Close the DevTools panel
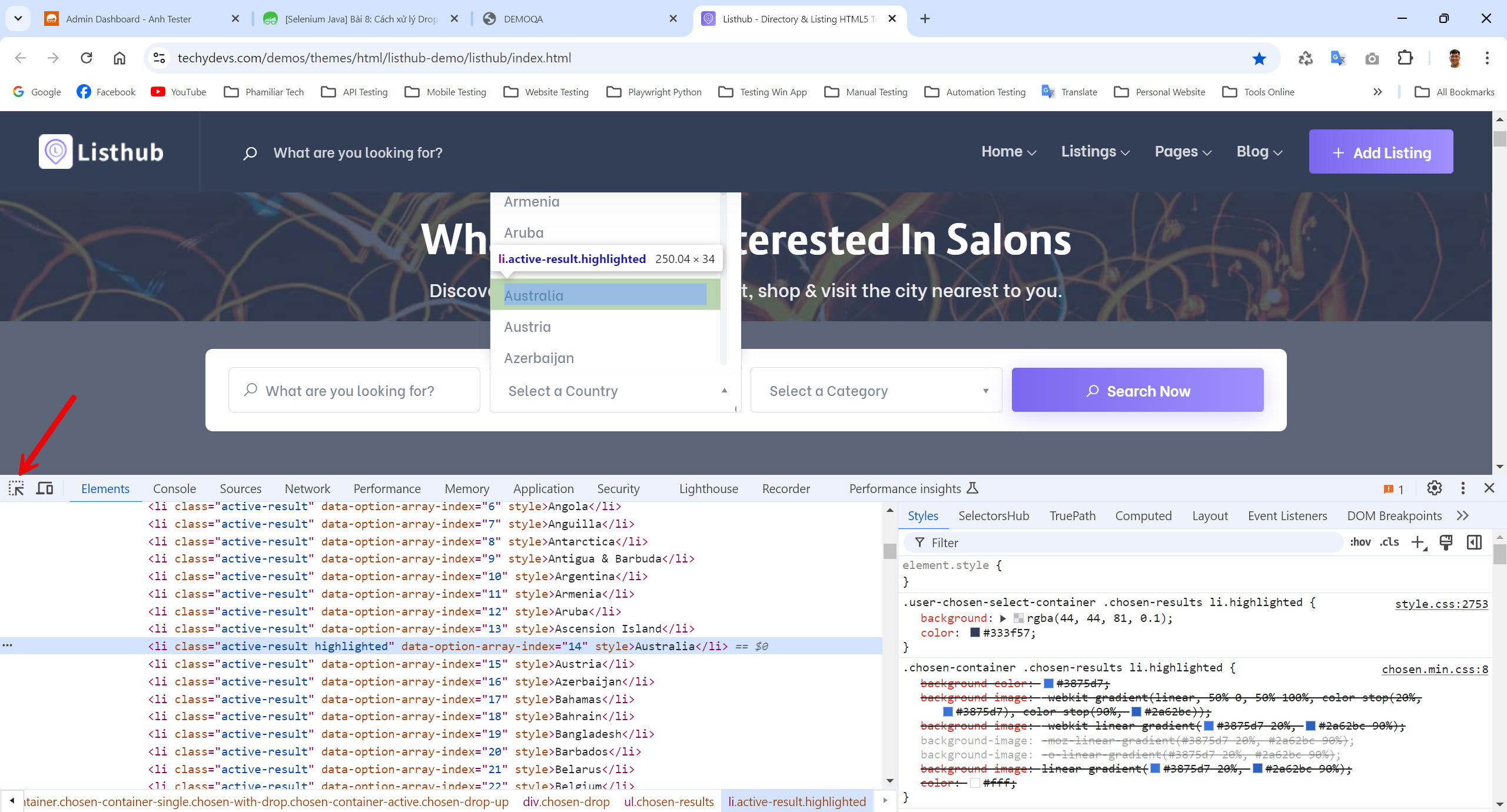This screenshot has height=812, width=1507. coord(1489,488)
